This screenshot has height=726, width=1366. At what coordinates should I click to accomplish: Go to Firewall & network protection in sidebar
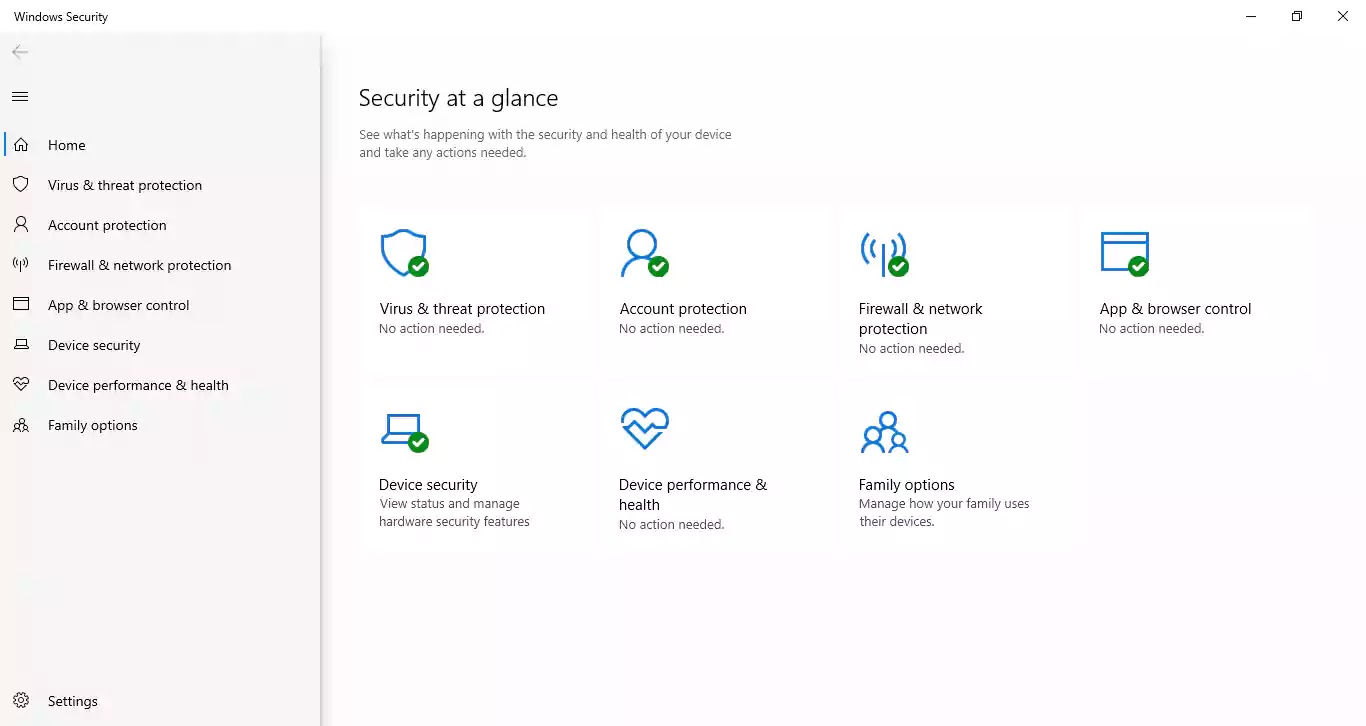tap(160, 265)
